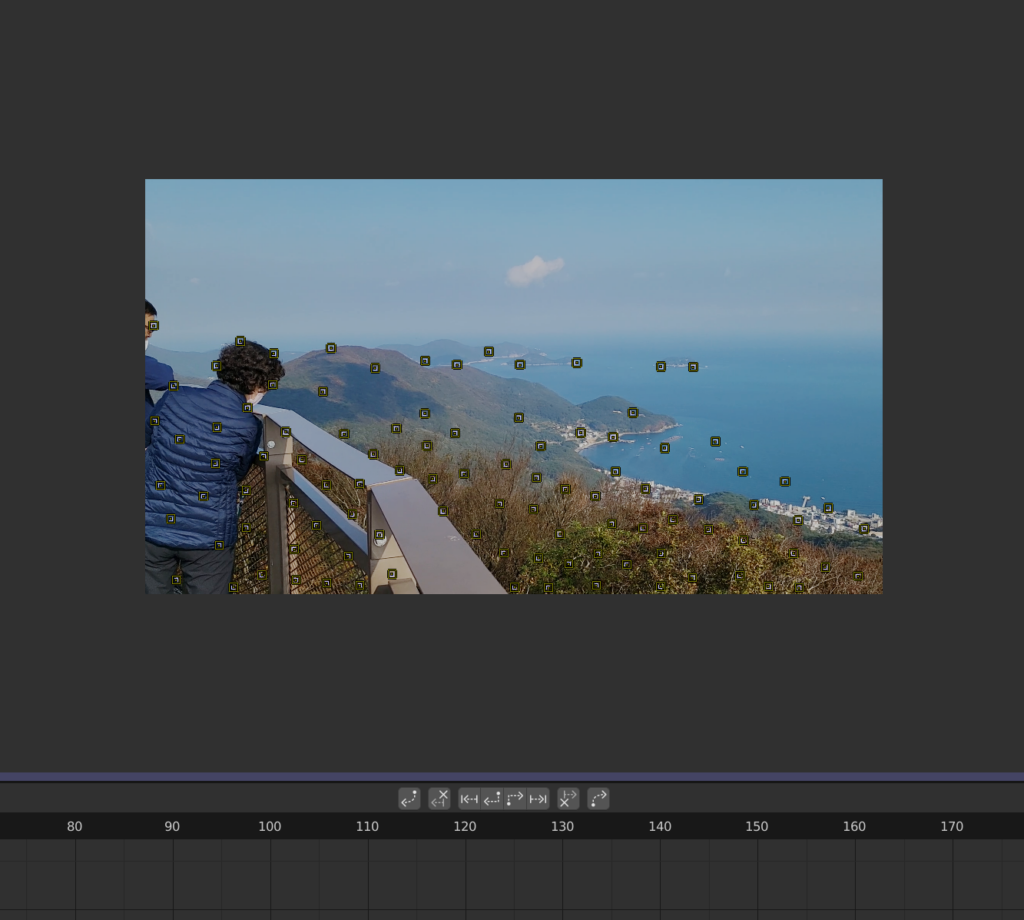Select the rightmost marker in the open sea

coord(785,482)
